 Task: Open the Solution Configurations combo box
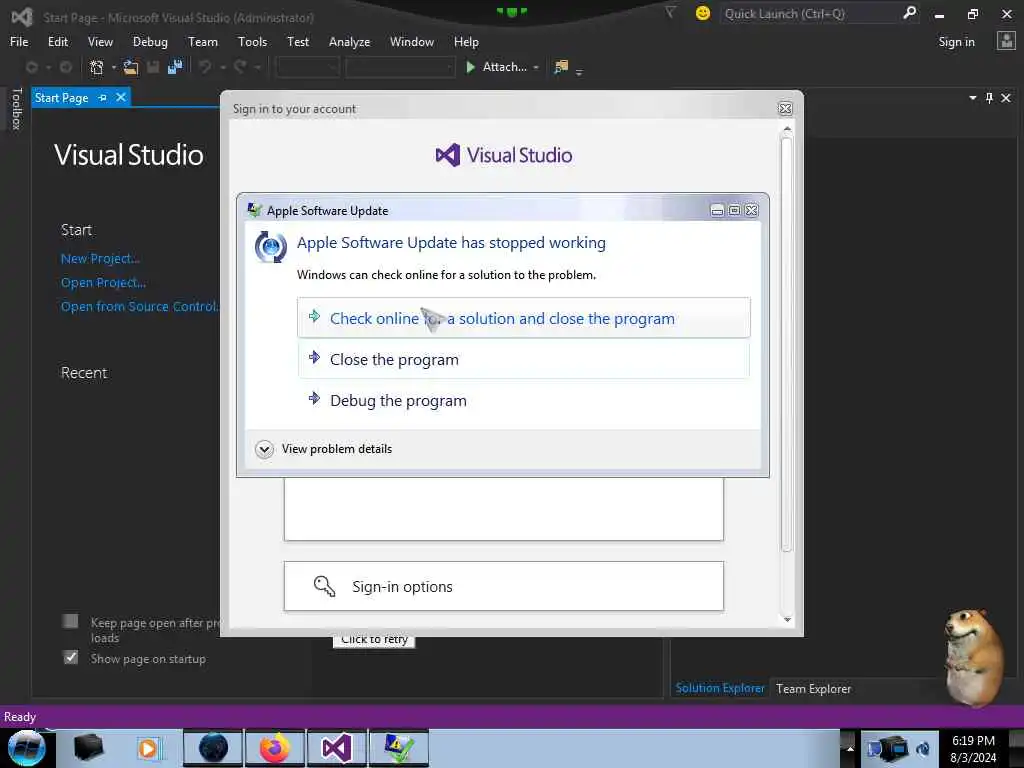(x=308, y=67)
